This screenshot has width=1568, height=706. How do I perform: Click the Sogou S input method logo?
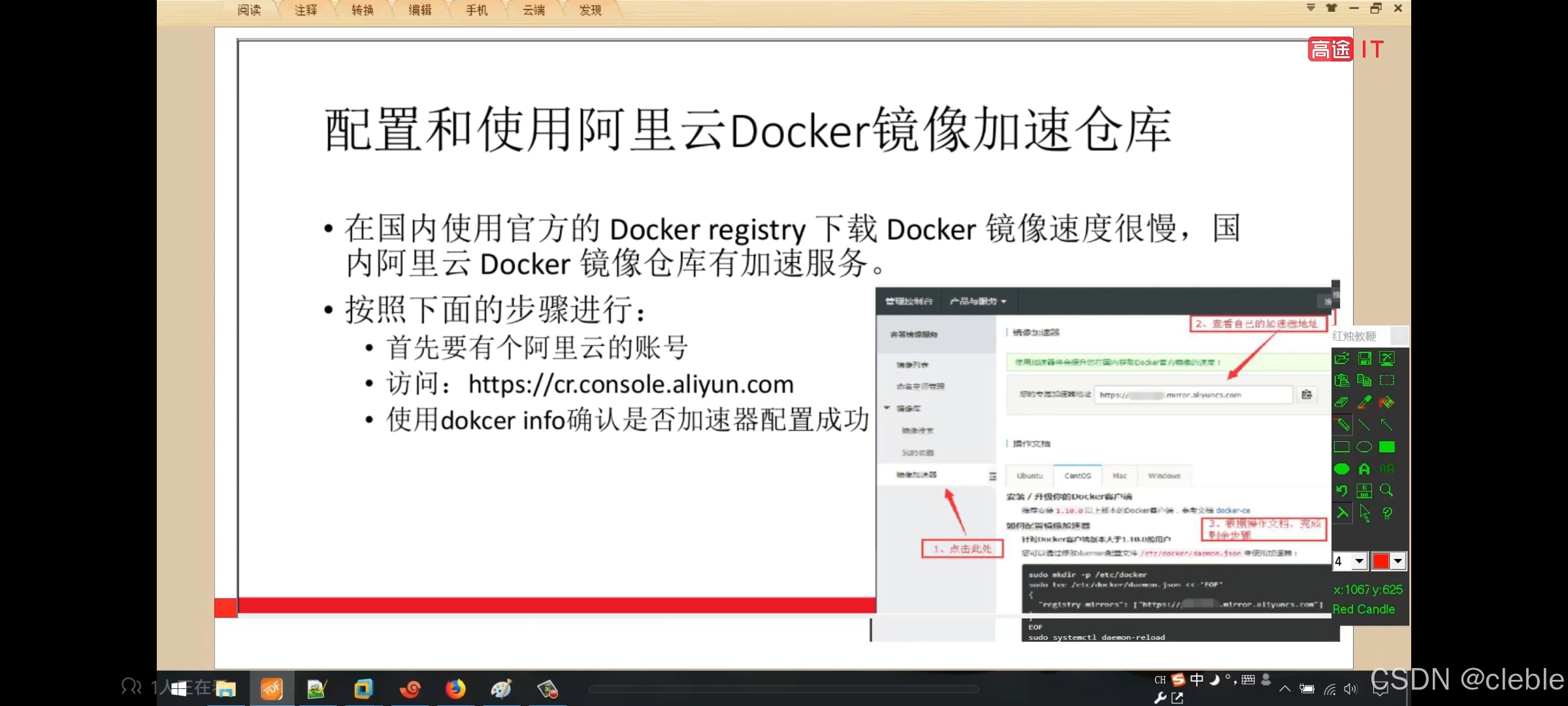click(1178, 679)
